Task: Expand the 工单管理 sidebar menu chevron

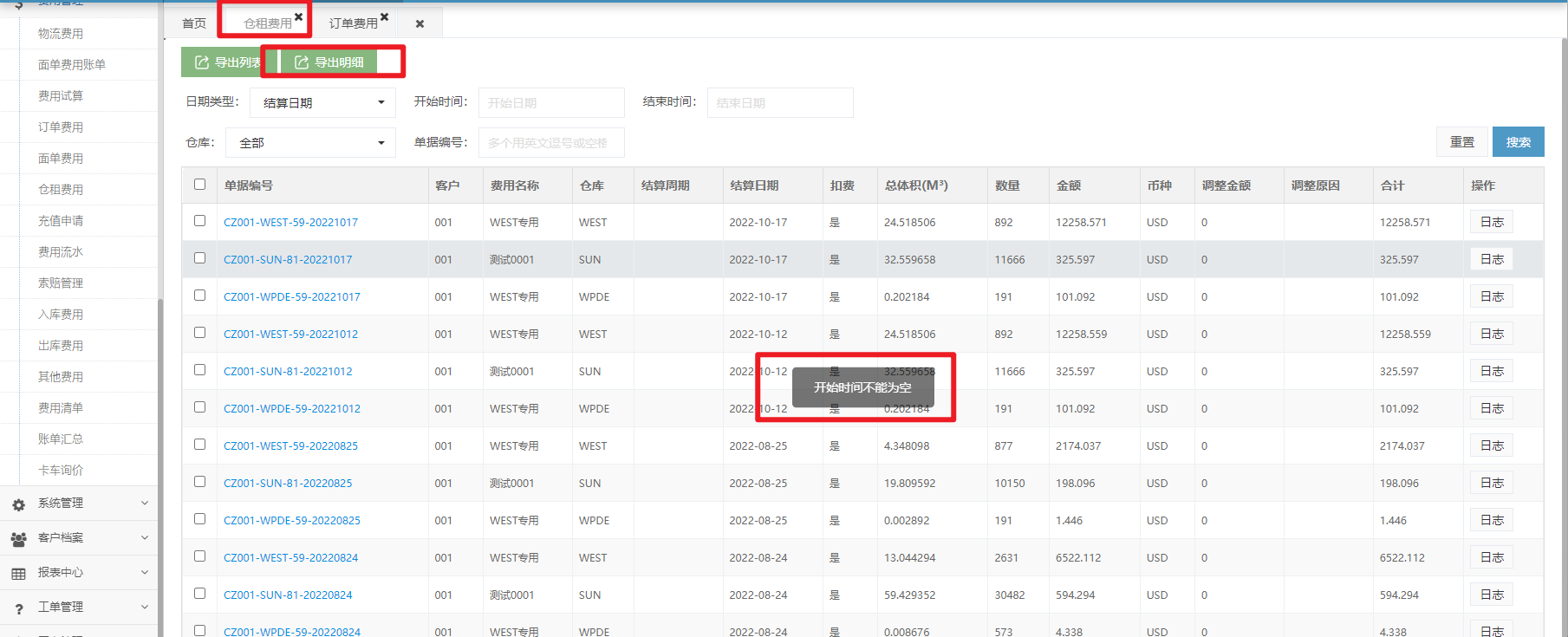Action: [x=145, y=607]
